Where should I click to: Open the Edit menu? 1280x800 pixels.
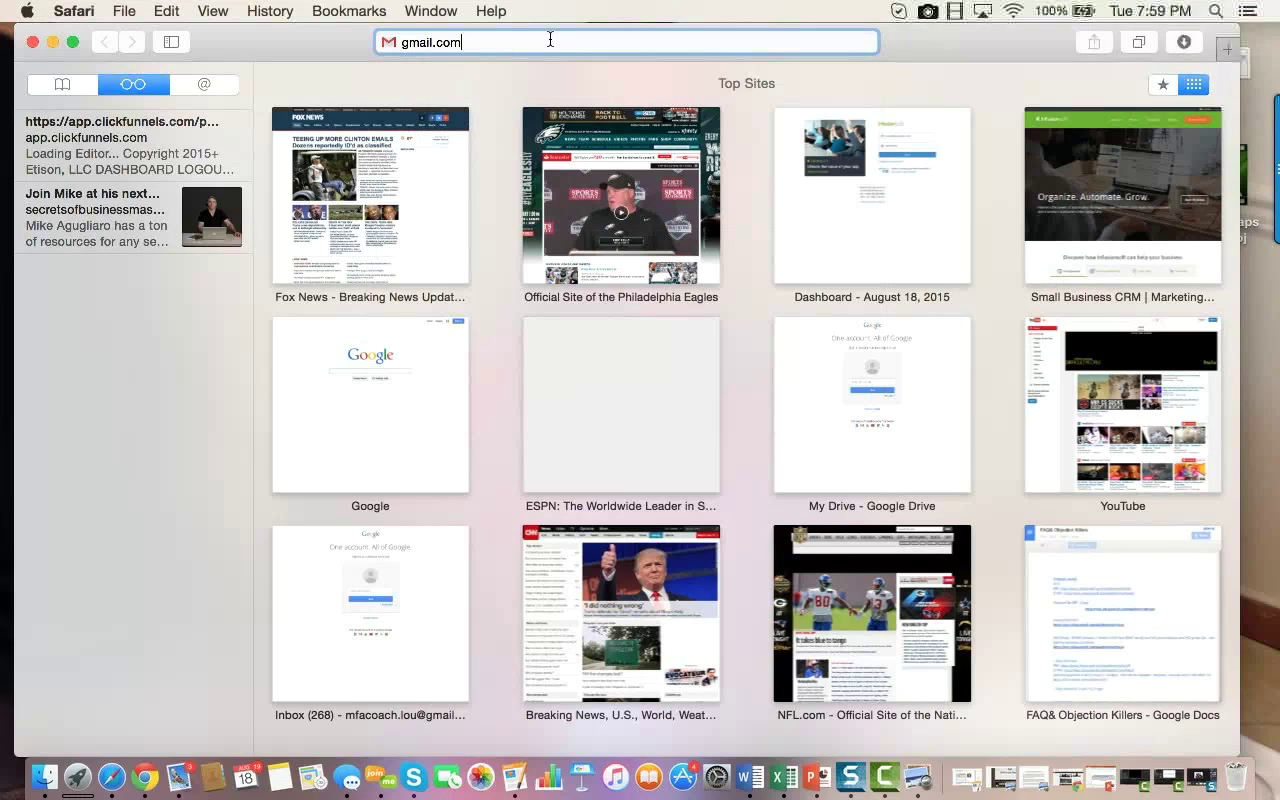pyautogui.click(x=166, y=11)
